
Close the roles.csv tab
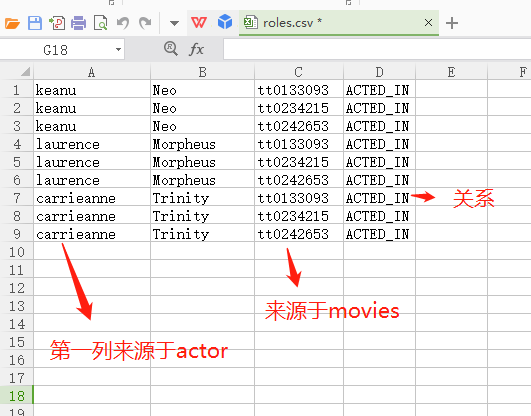click(x=428, y=23)
